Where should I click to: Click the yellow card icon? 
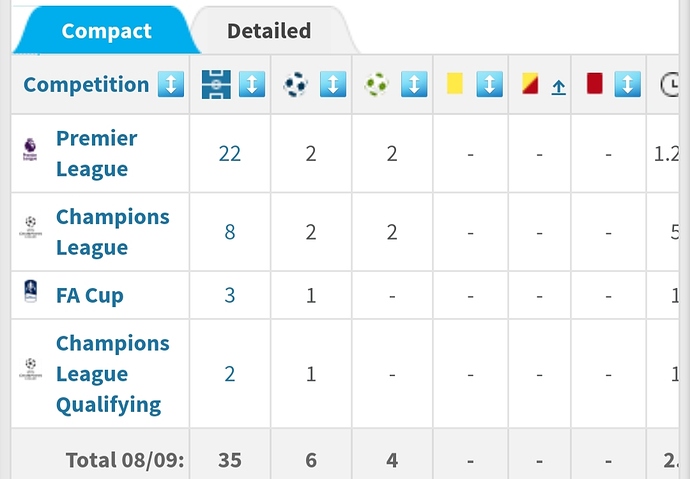coord(455,84)
